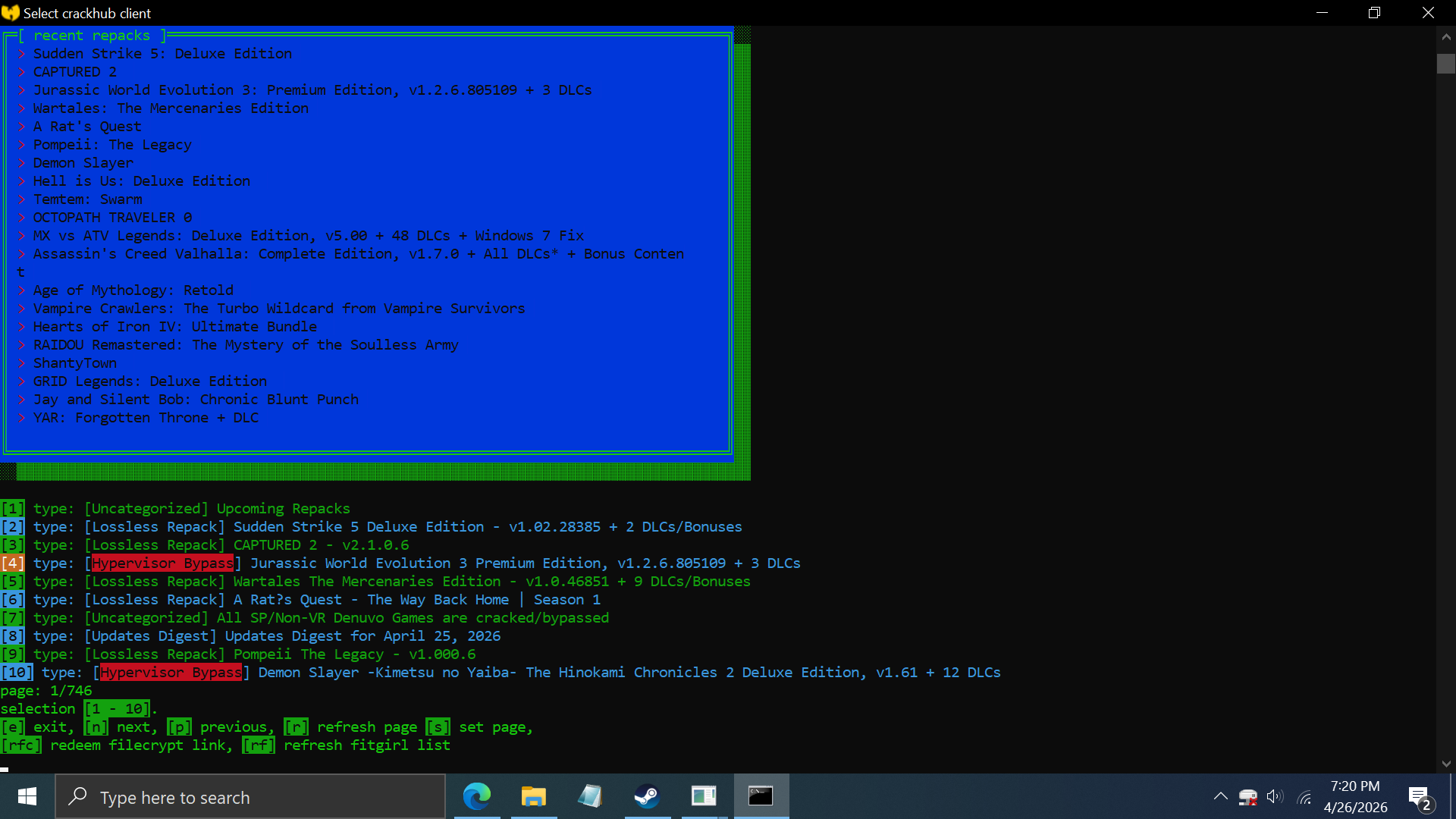Open the notifications action center
1456x819 pixels.
click(1420, 797)
